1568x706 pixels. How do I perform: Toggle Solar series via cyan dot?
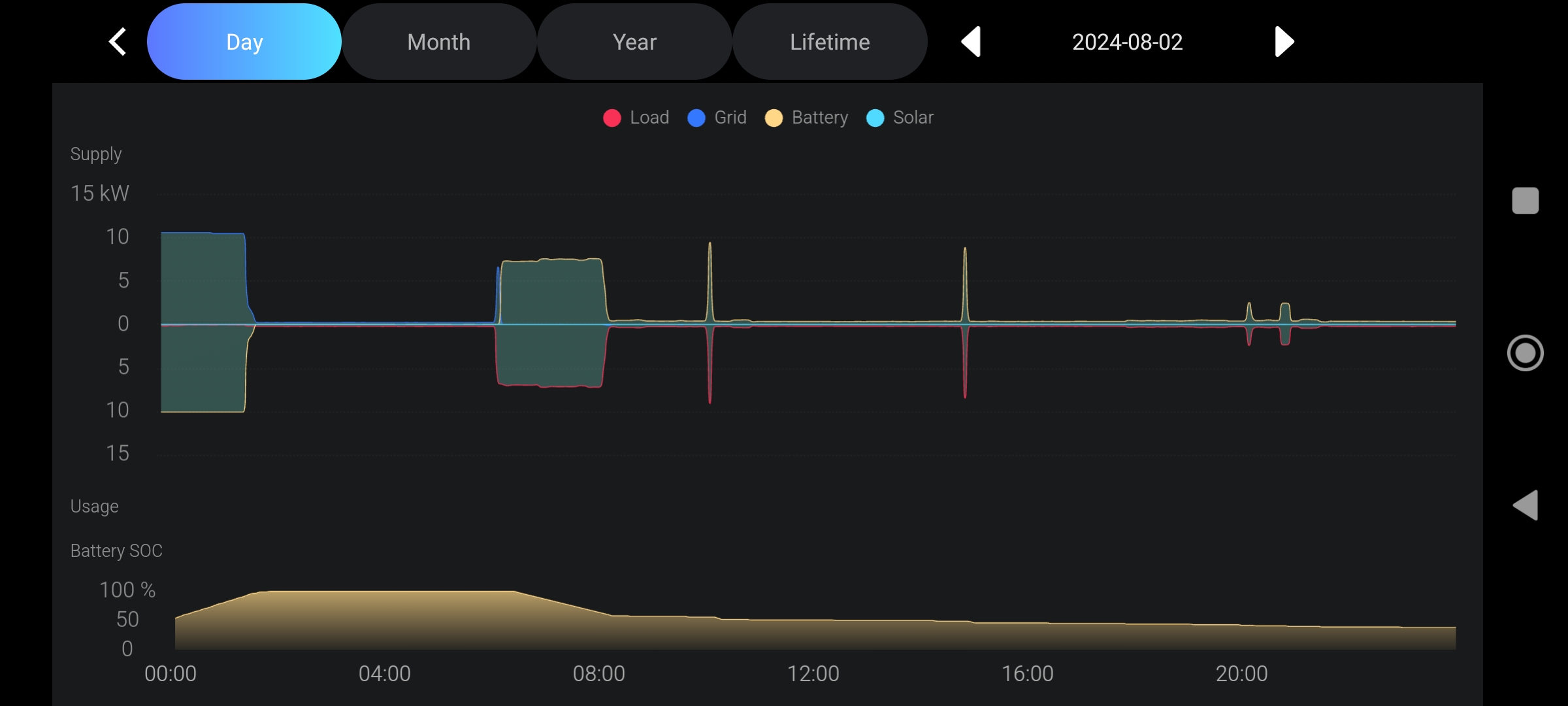(875, 118)
